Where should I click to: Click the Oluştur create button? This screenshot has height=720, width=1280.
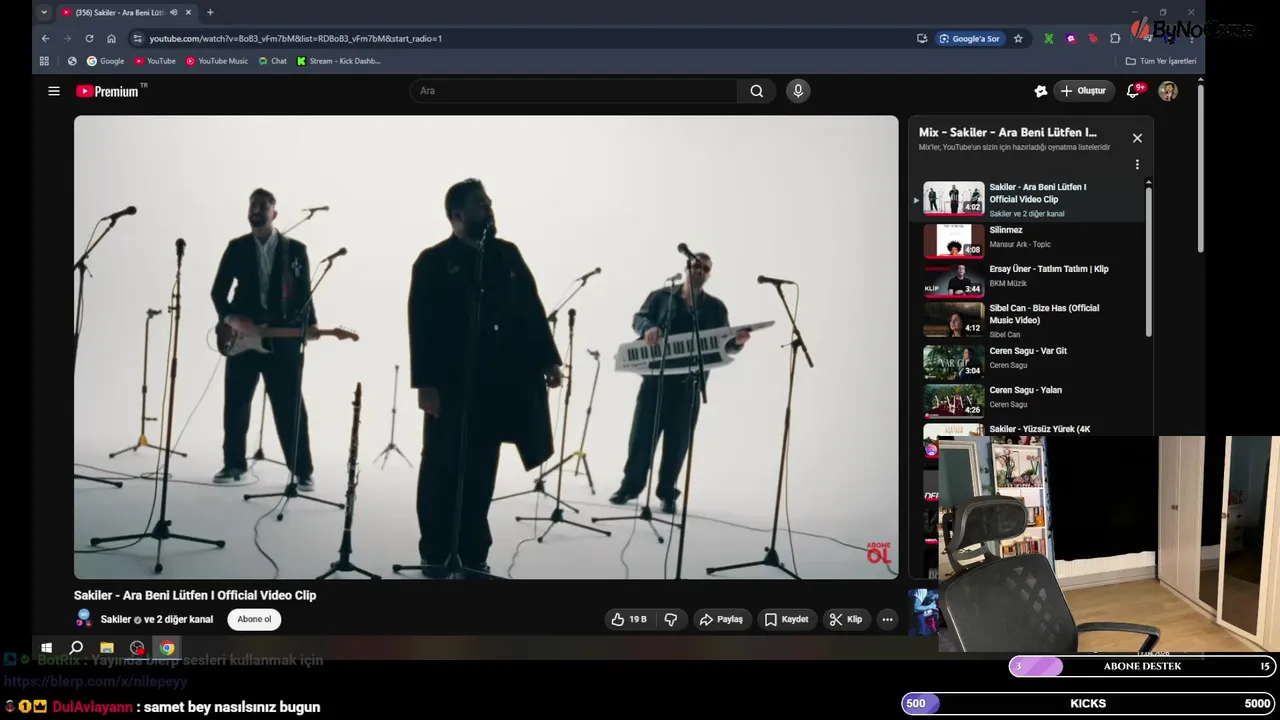[x=1083, y=91]
